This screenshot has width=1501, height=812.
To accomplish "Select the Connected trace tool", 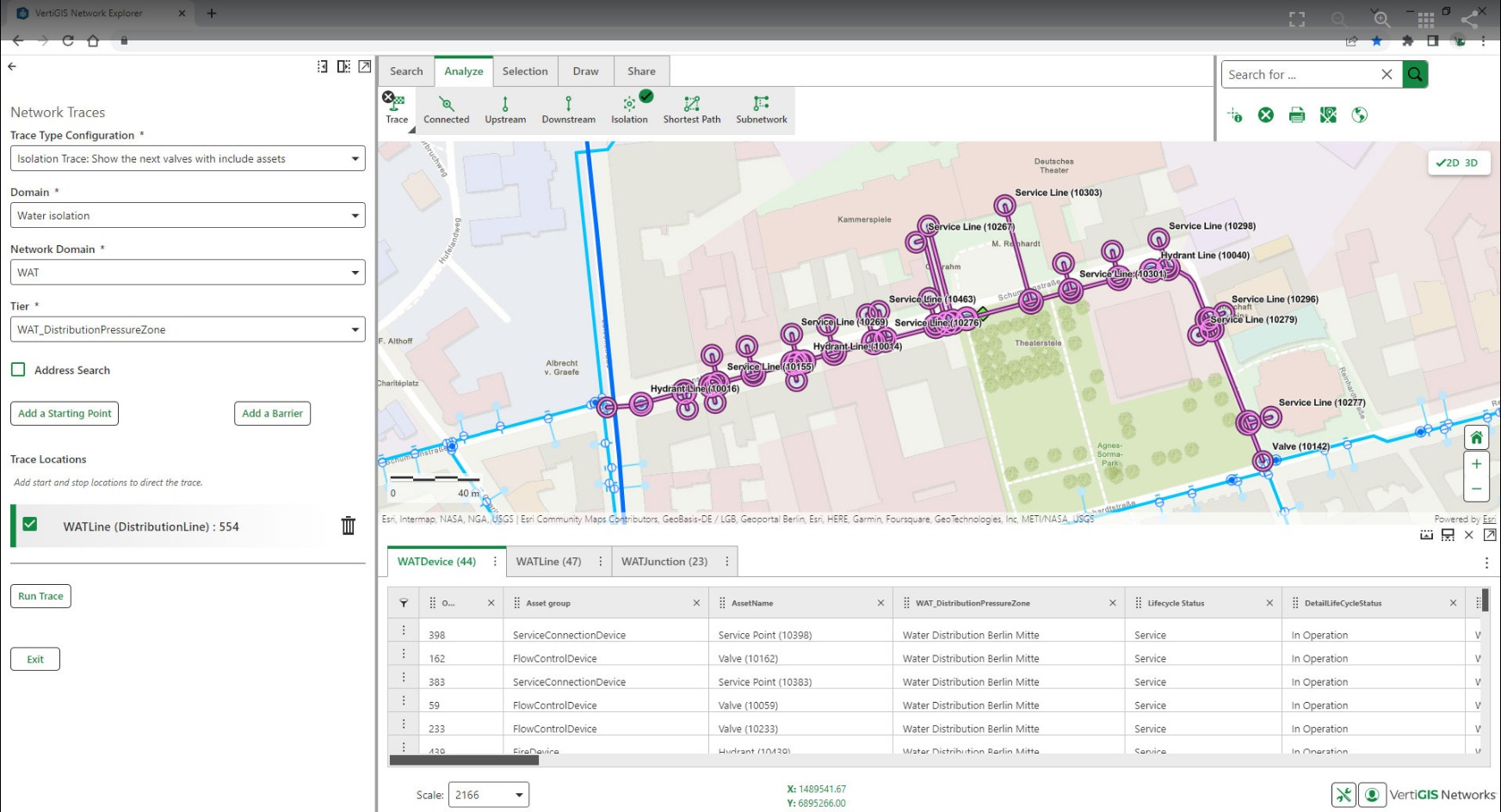I will tap(446, 110).
